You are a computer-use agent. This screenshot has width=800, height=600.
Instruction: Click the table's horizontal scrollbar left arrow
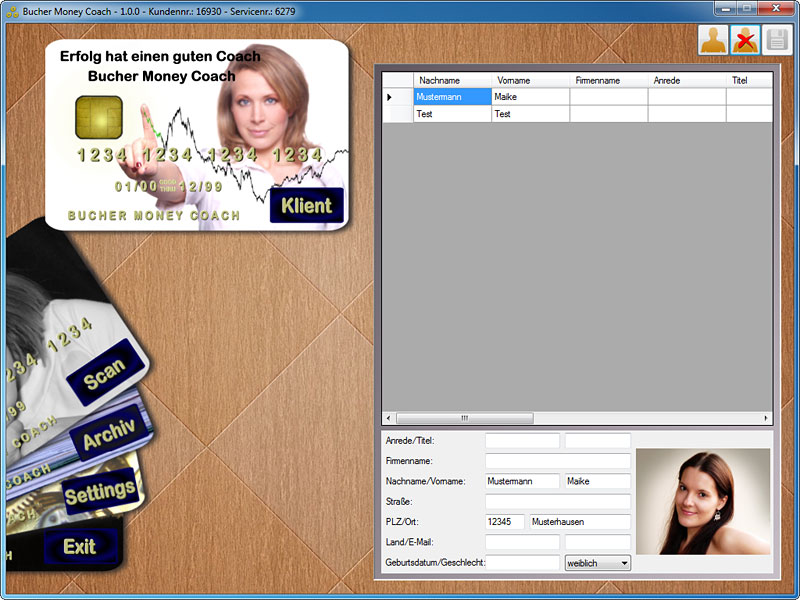389,418
